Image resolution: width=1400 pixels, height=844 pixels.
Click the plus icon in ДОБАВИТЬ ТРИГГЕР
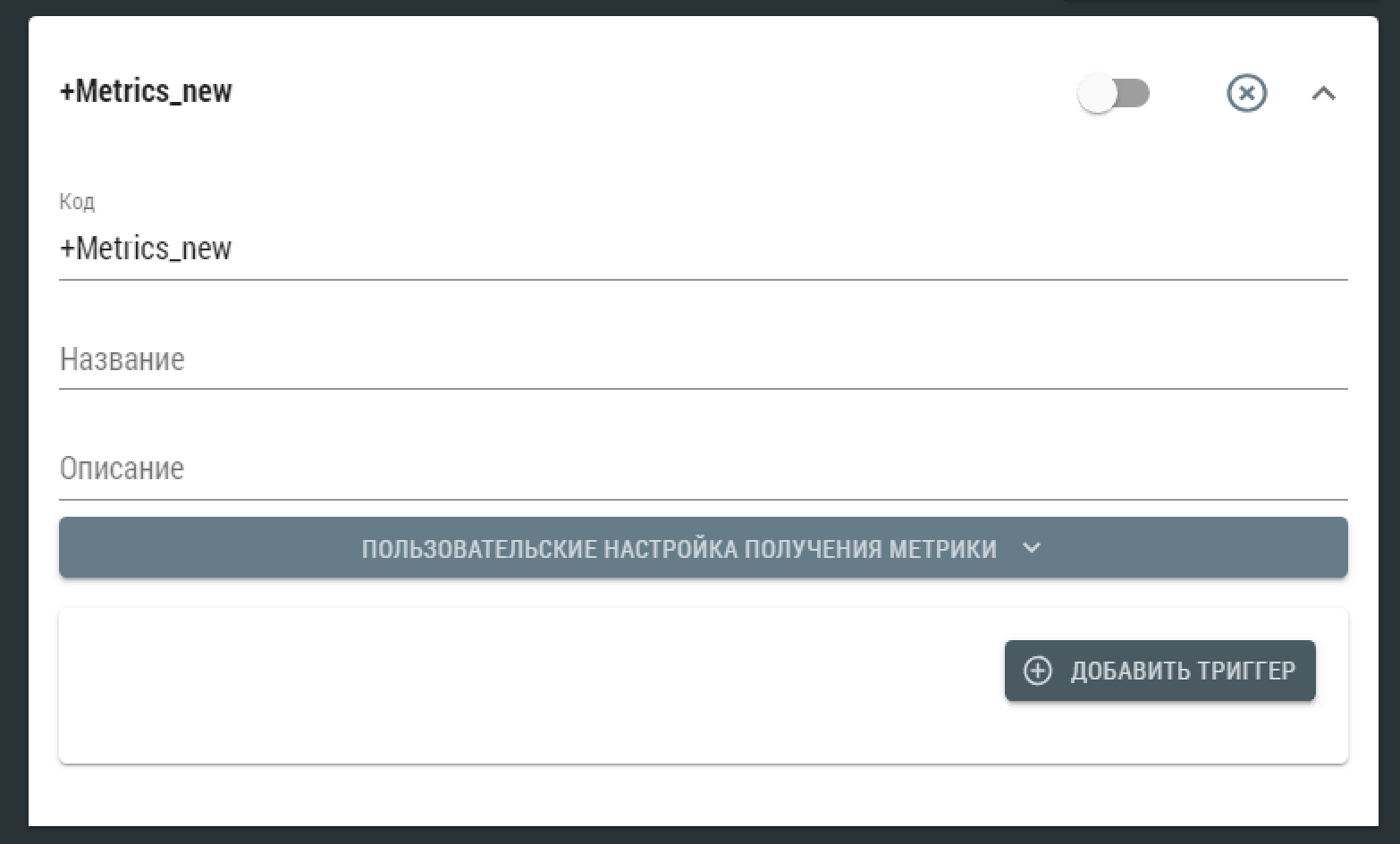pos(1037,671)
